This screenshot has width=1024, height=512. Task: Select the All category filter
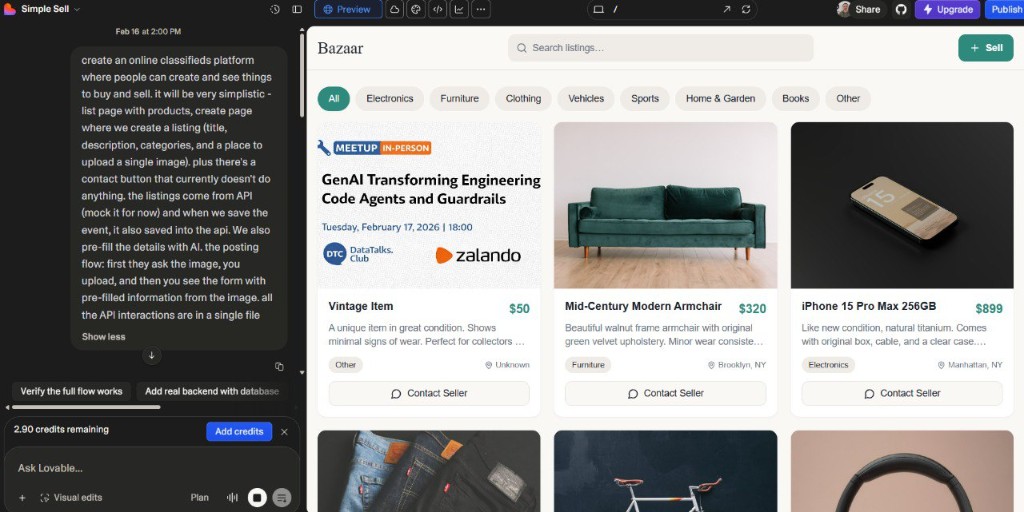pyautogui.click(x=334, y=99)
